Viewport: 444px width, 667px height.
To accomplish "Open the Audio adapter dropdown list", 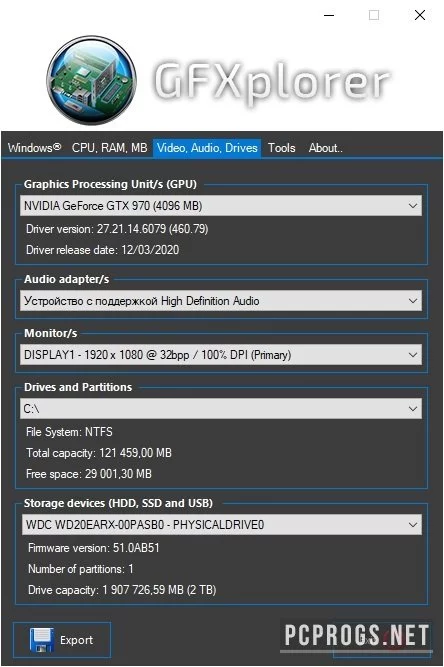I will point(221,301).
